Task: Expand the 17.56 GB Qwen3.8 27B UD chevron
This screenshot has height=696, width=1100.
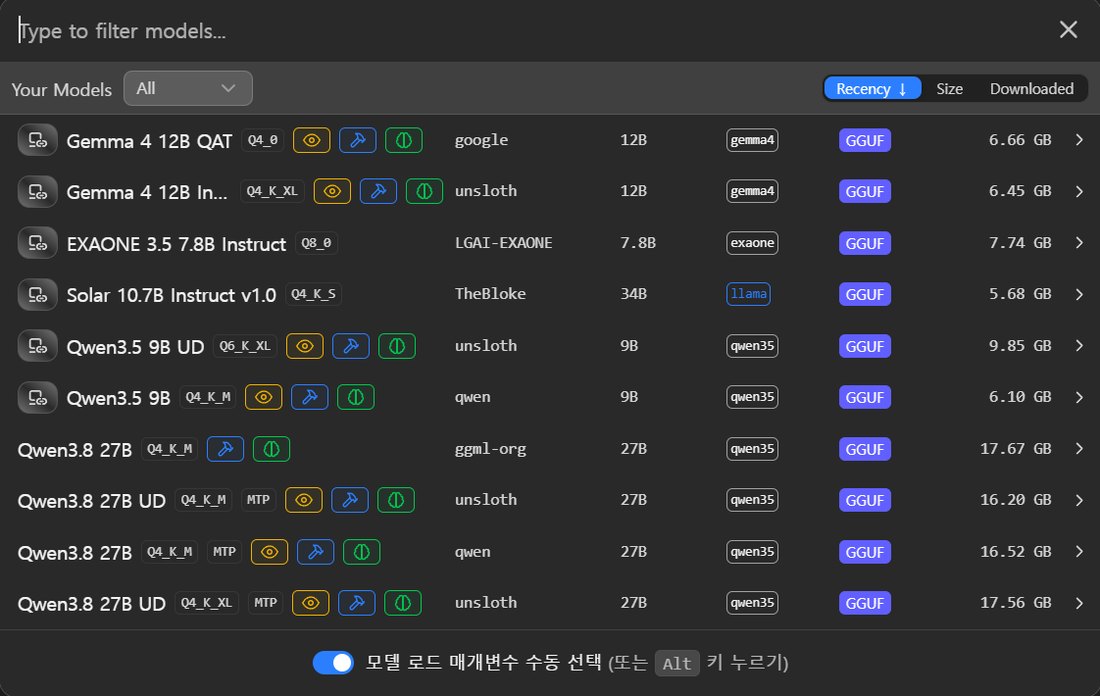Action: coord(1079,603)
